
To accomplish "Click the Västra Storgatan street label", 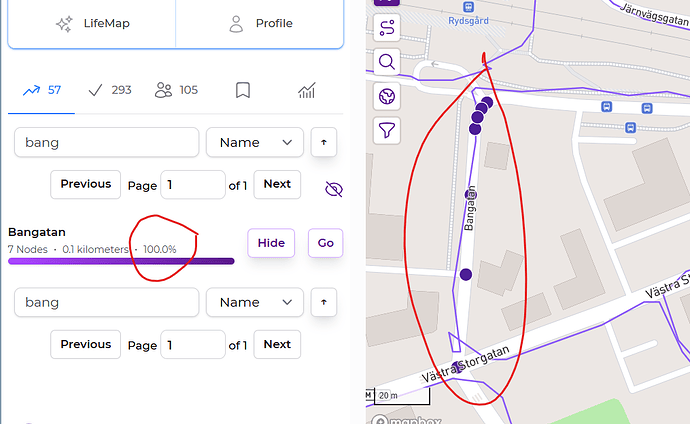I will pos(466,364).
